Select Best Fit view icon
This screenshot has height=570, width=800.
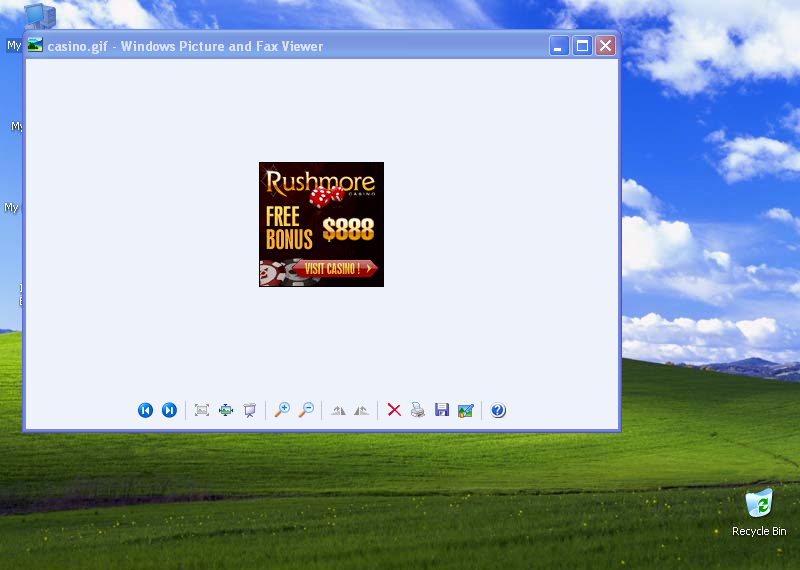tap(202, 410)
